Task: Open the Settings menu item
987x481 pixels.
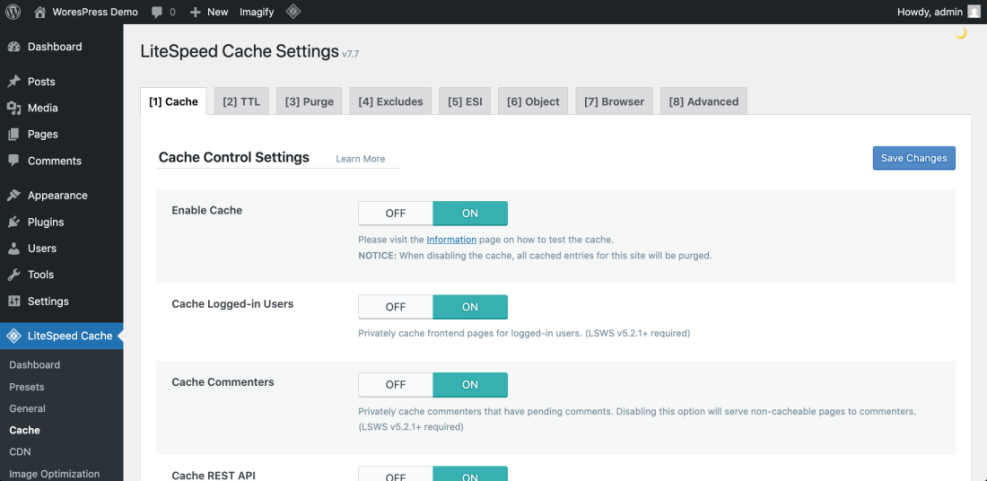Action: pos(48,302)
